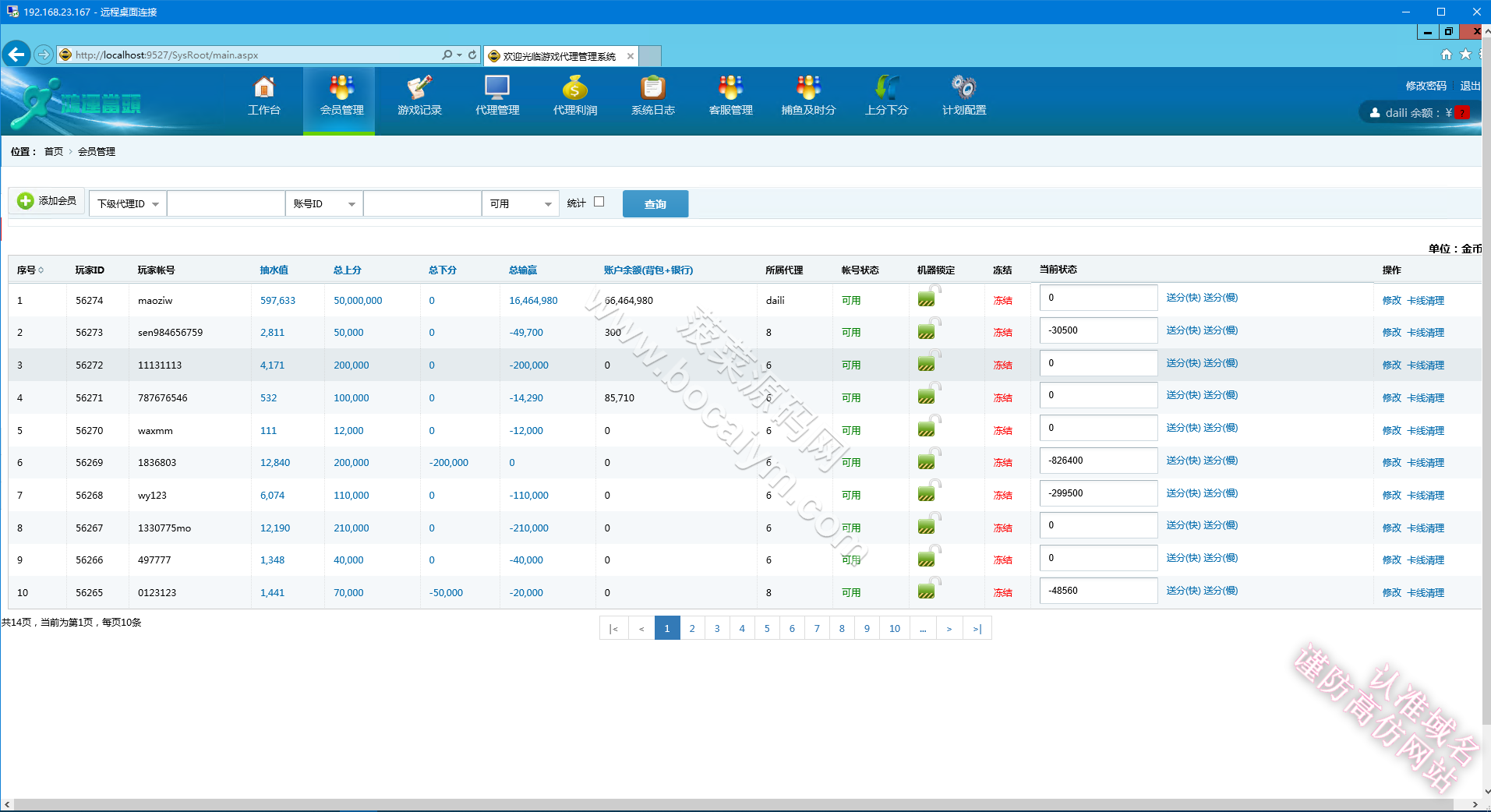Expand the 账号ID dropdown

pos(324,203)
